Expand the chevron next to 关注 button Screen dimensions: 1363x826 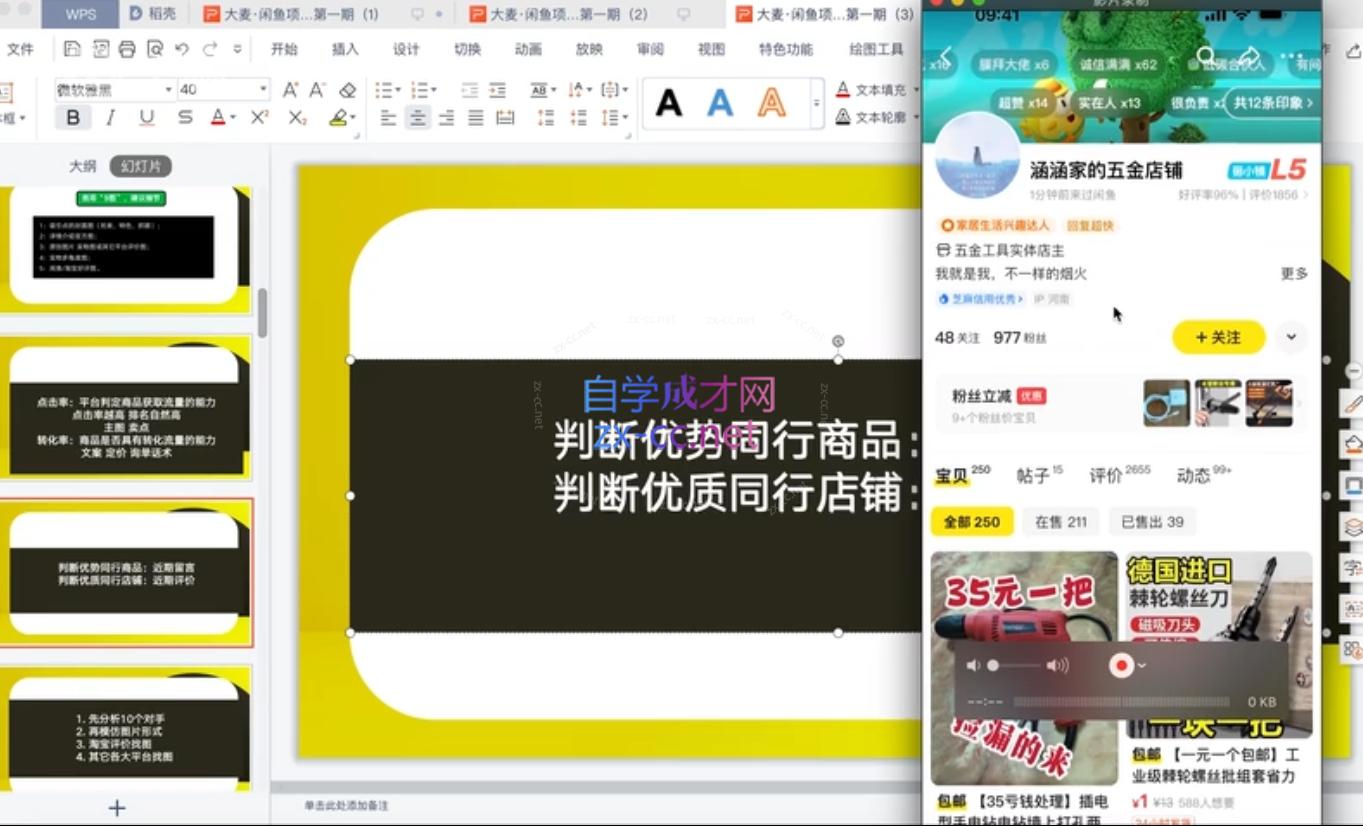pos(1291,337)
